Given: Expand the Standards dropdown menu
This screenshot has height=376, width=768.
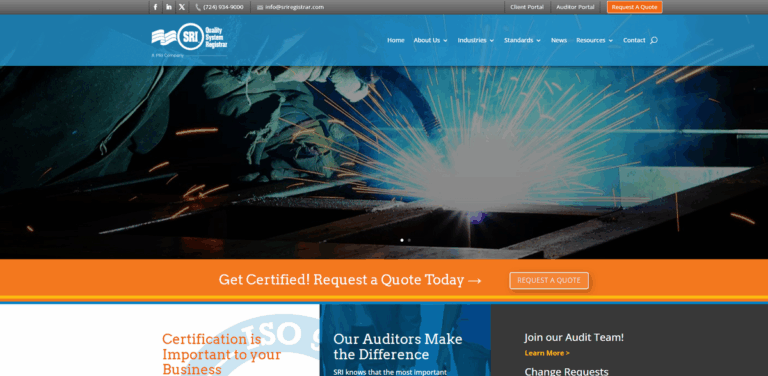Looking at the screenshot, I should pyautogui.click(x=522, y=40).
